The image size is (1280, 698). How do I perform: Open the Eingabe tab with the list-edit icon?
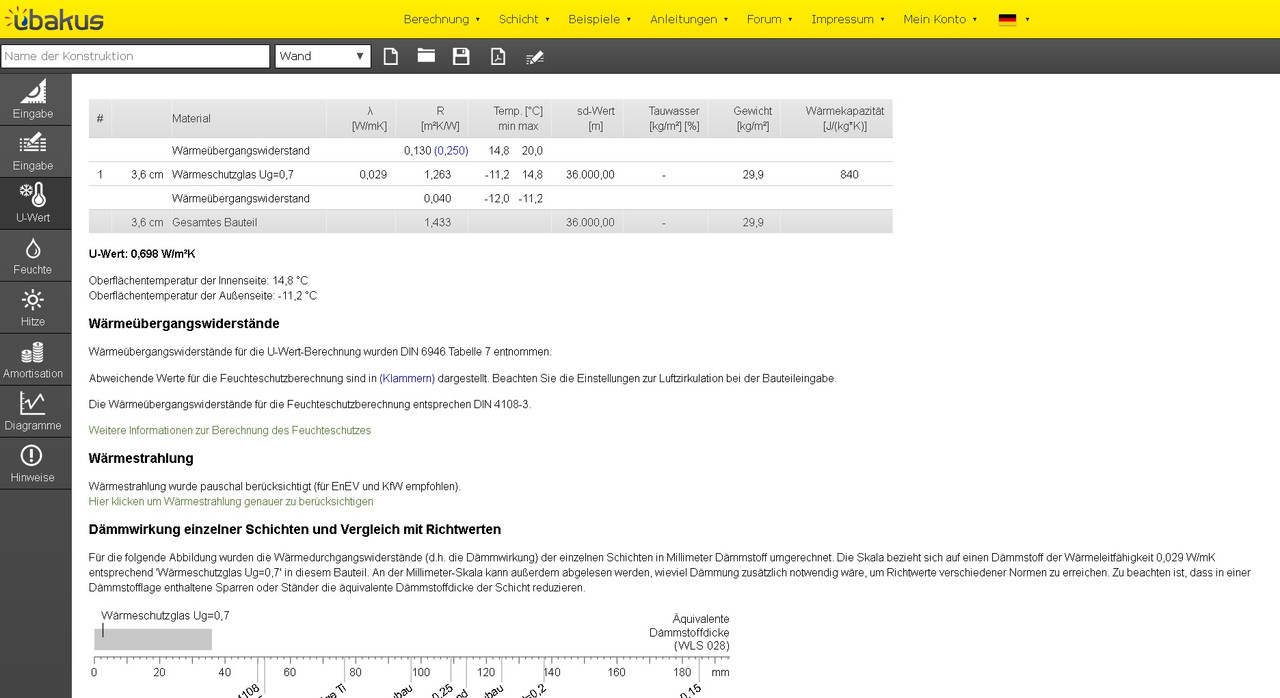pos(35,152)
